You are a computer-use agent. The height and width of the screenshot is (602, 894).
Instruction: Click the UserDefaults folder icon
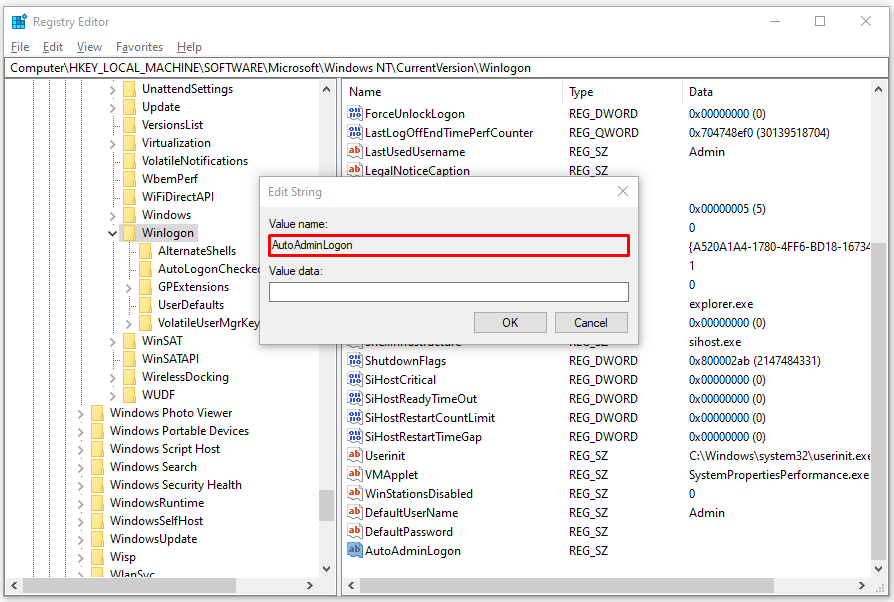(146, 304)
